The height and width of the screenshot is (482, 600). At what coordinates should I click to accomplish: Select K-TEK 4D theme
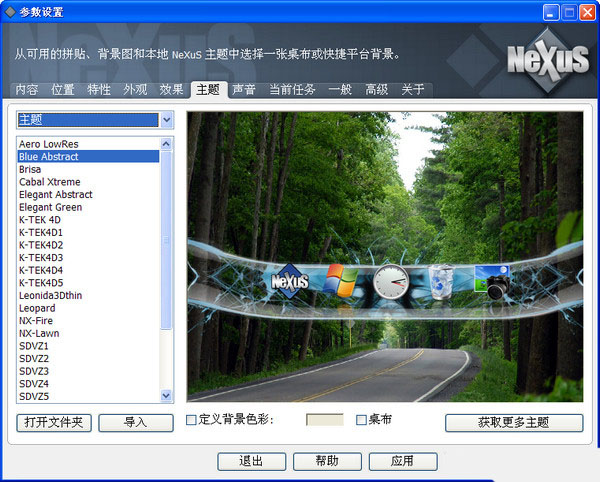88,220
